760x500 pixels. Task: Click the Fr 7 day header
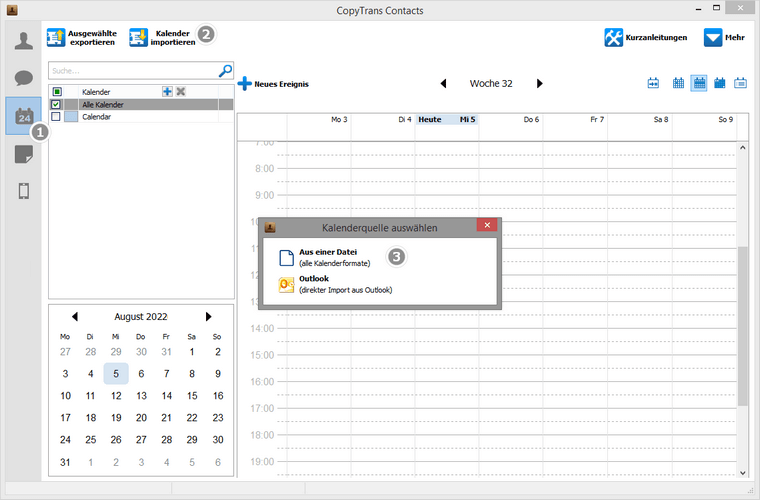597,119
